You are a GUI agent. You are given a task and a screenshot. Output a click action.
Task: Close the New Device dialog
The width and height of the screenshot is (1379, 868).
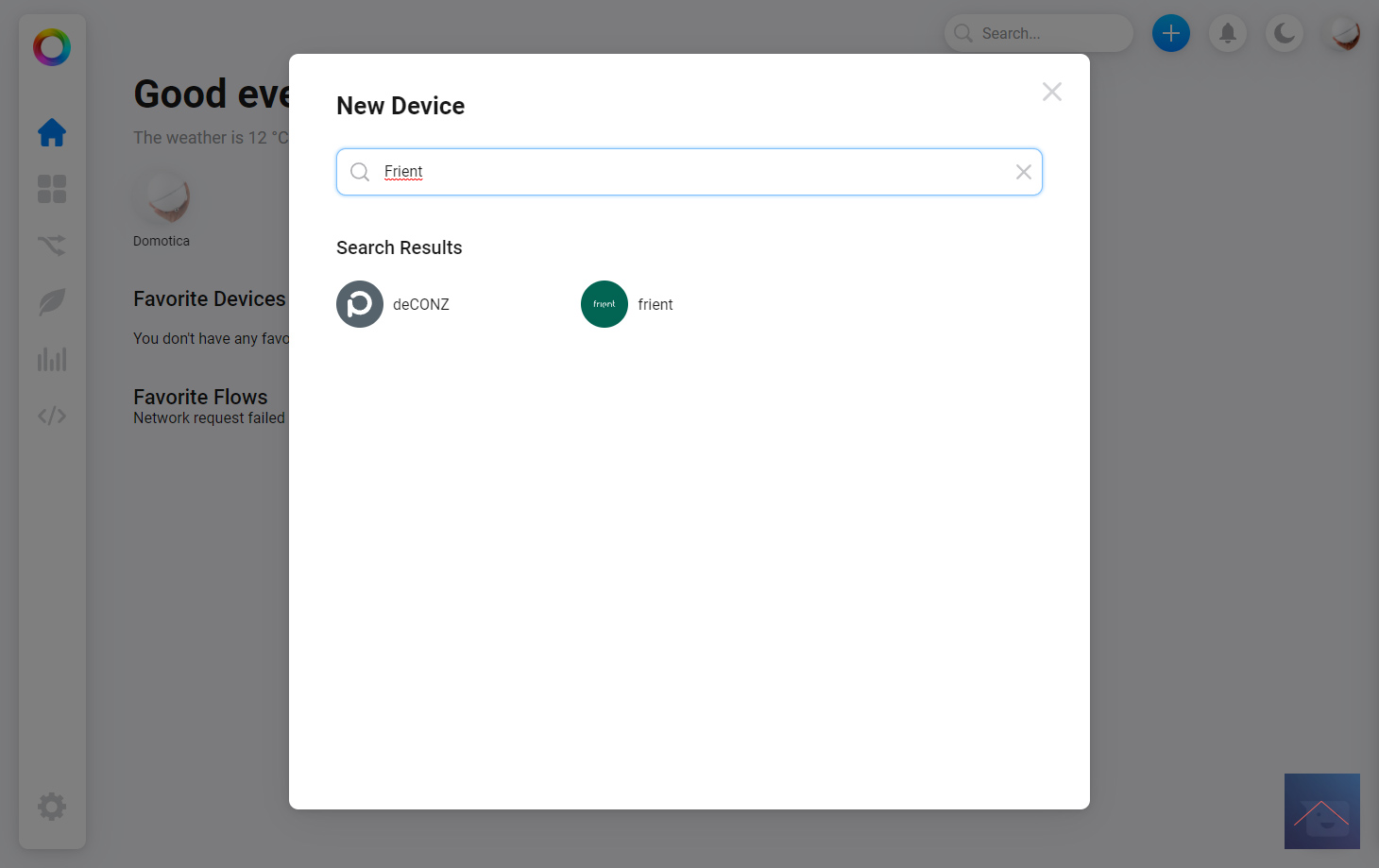1052,92
